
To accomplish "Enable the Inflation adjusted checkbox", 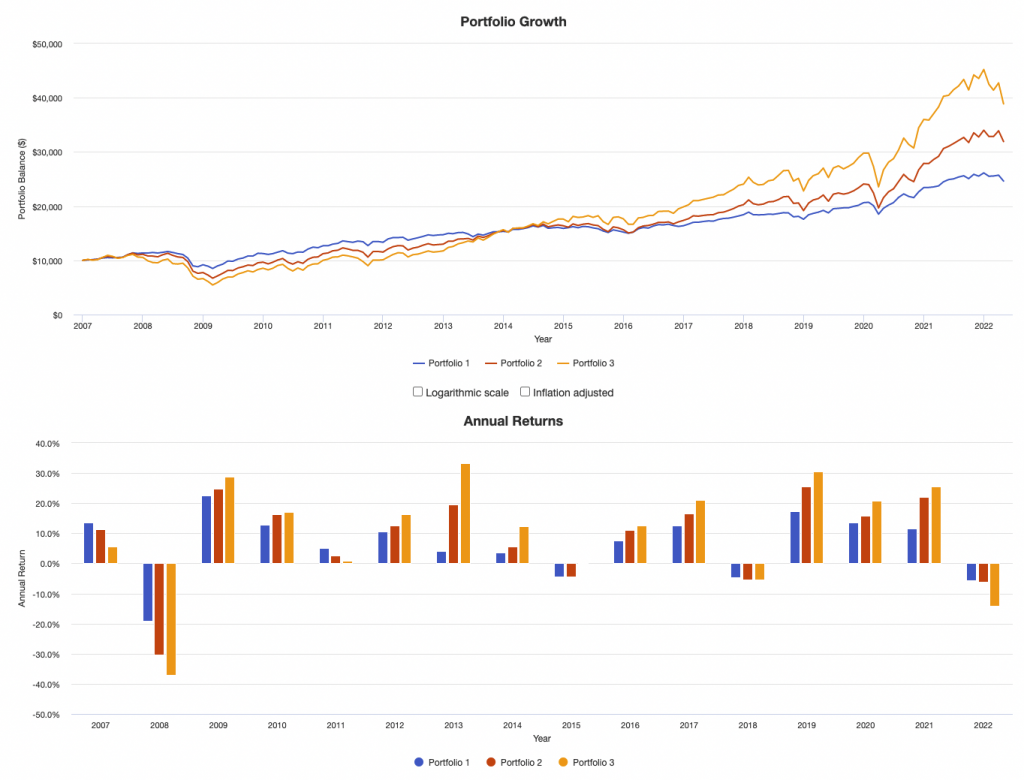I will (525, 391).
